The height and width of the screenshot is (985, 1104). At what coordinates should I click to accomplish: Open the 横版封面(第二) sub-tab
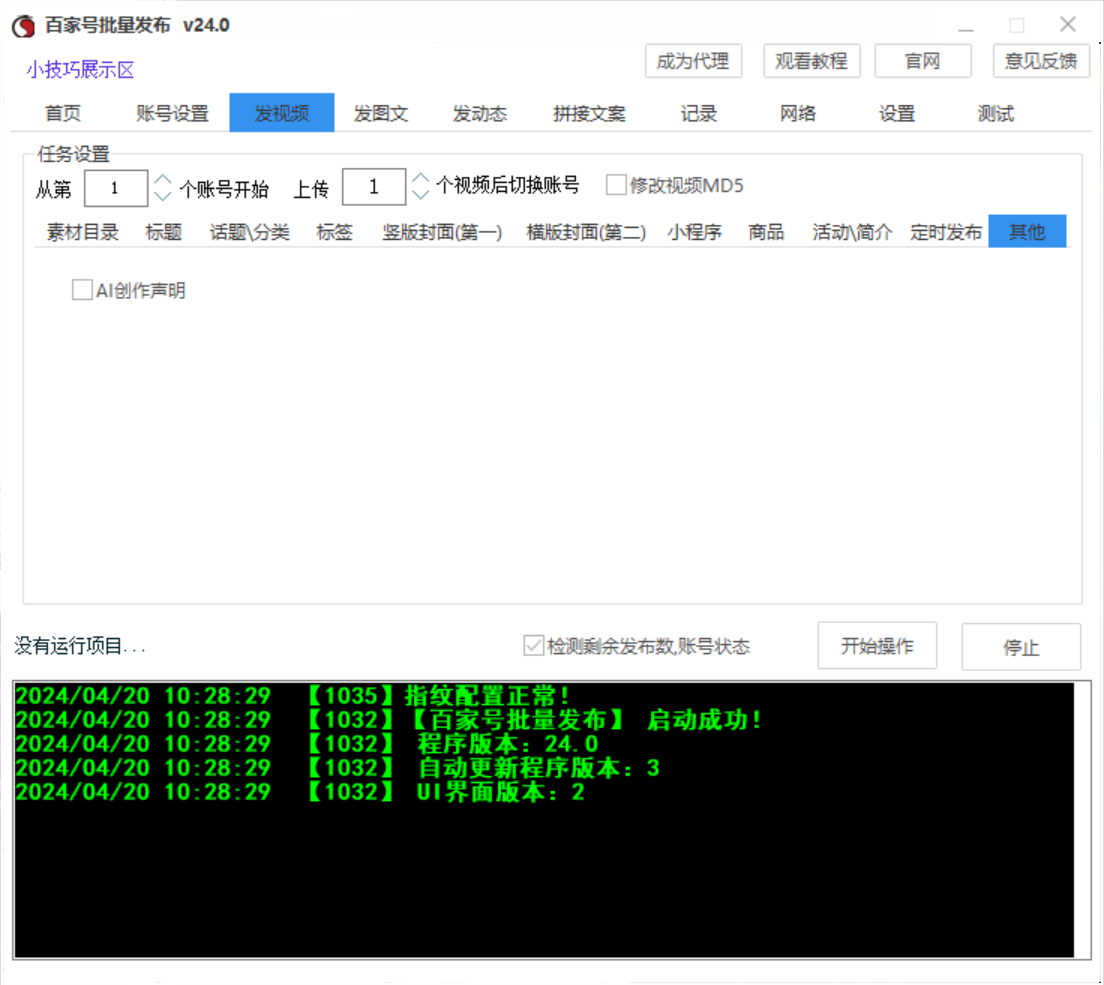tap(586, 232)
